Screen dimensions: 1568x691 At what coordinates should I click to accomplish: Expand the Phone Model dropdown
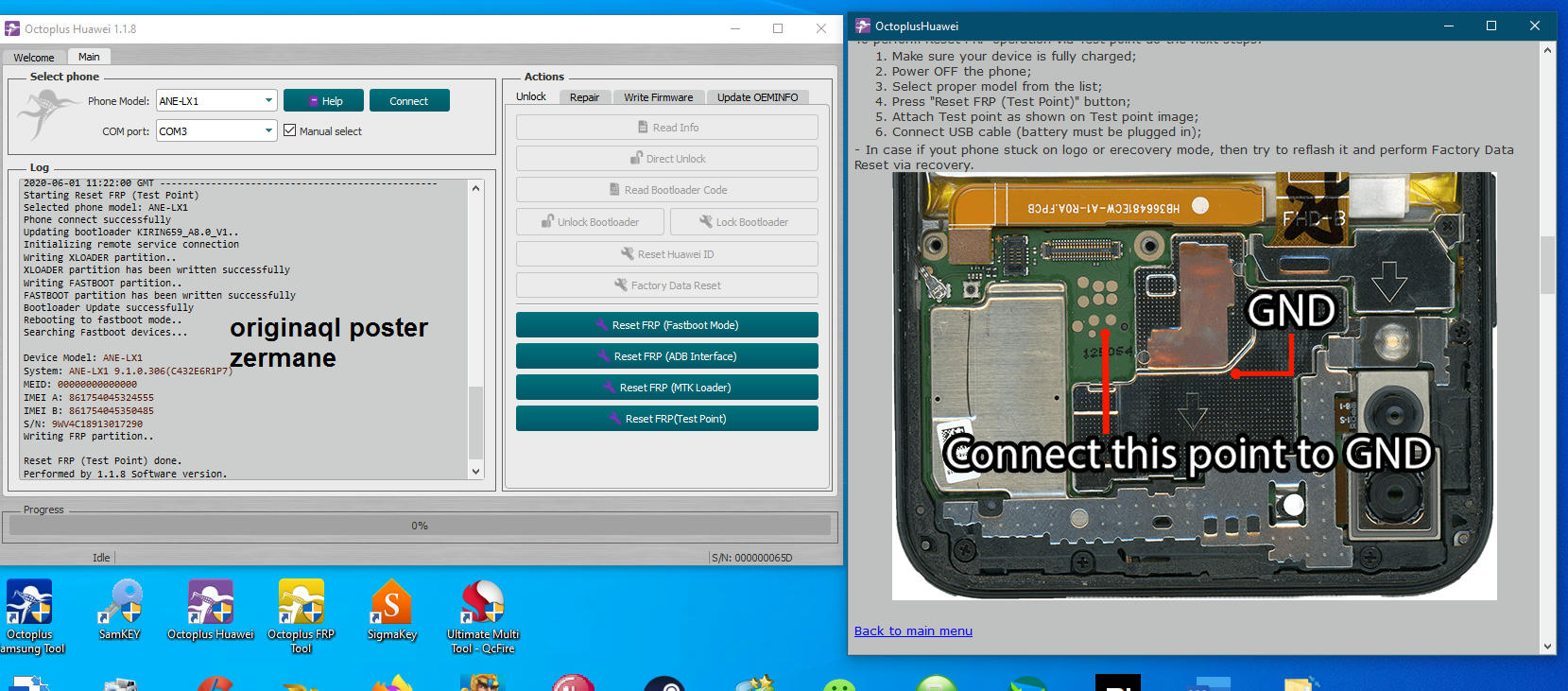coord(268,100)
